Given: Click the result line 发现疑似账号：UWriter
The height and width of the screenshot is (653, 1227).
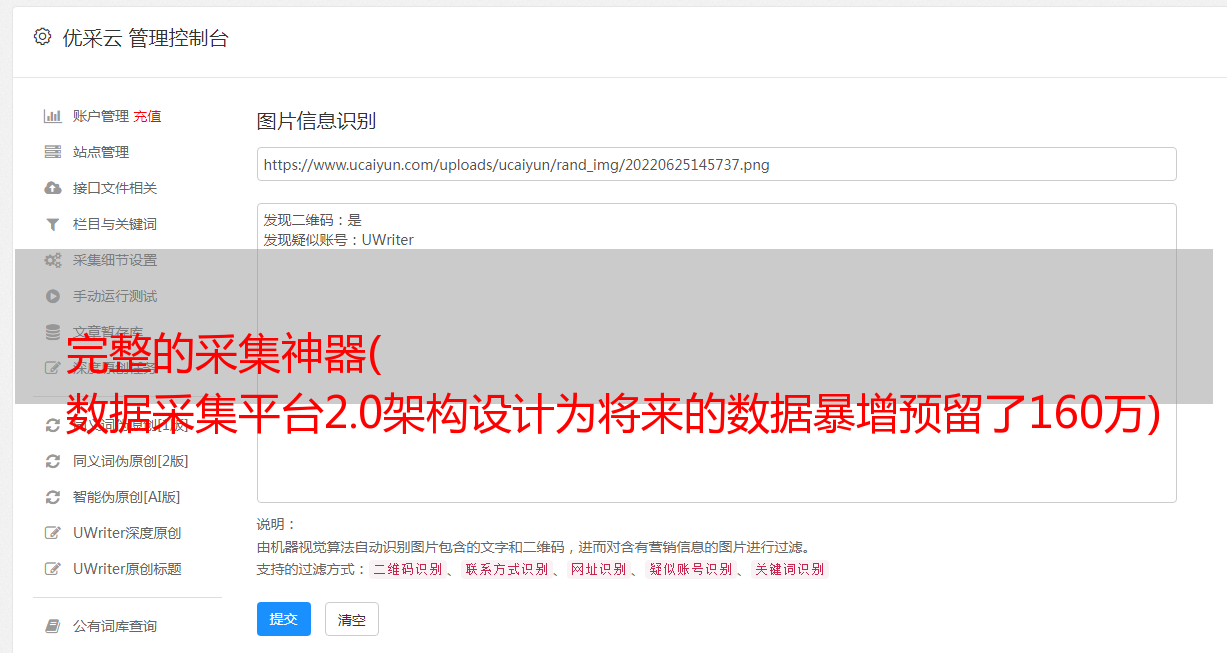Looking at the screenshot, I should (x=339, y=240).
